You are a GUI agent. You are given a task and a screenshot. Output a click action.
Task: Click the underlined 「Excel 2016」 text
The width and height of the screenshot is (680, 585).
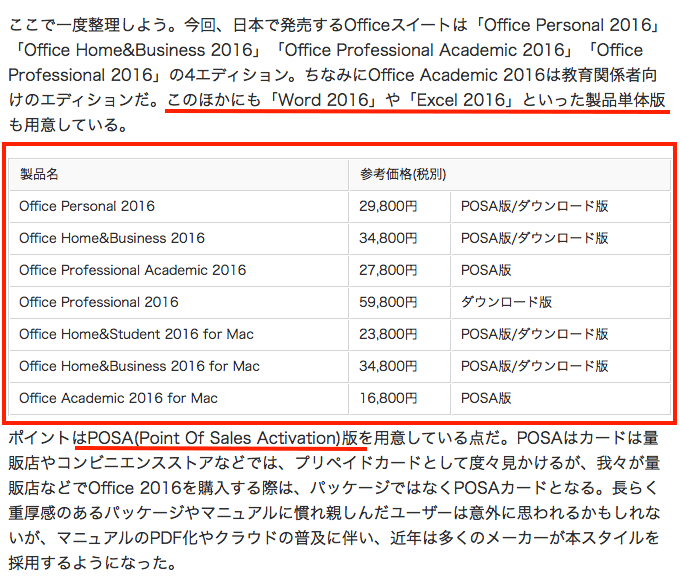click(x=461, y=100)
